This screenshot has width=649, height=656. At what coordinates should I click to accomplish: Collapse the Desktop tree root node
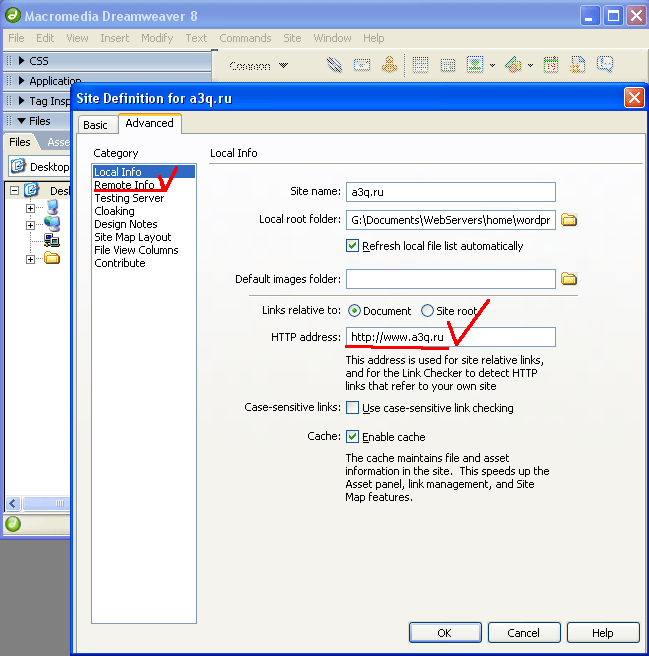click(x=14, y=191)
